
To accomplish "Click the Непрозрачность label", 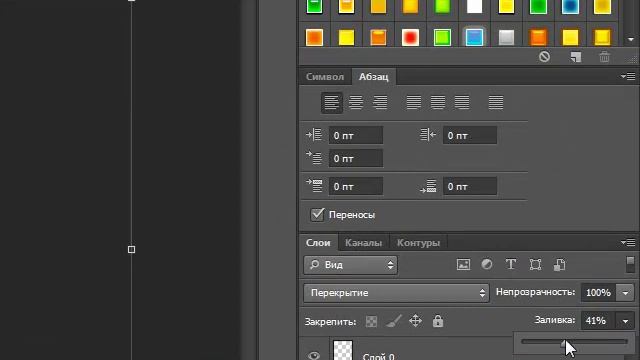I will pos(536,292).
